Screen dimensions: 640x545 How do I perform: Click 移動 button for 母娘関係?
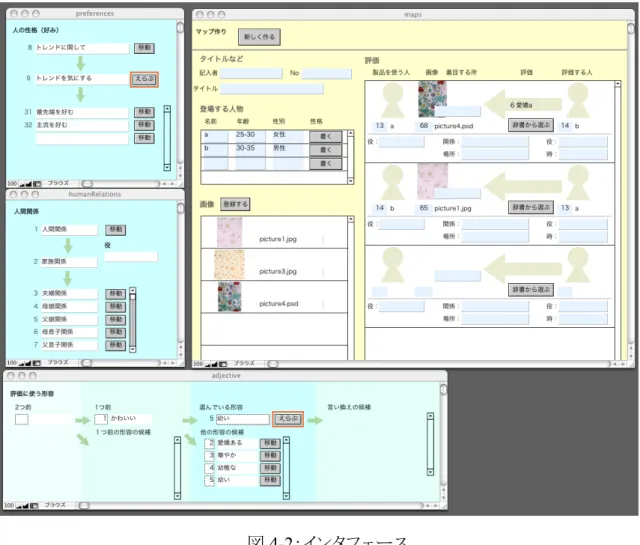coord(116,307)
